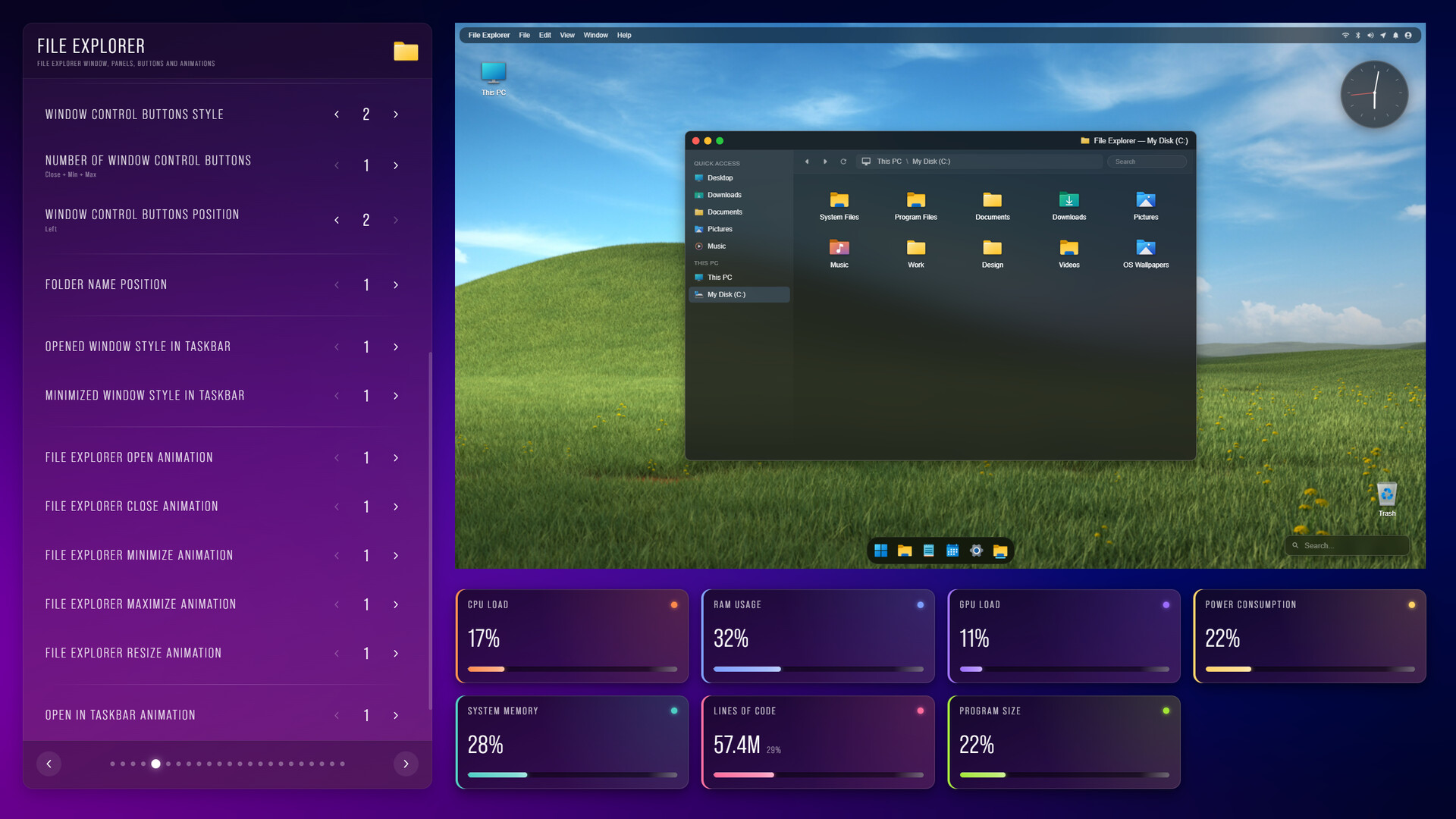This screenshot has width=1456, height=819.
Task: Increase Open in Taskbar Animation value
Action: click(x=396, y=716)
